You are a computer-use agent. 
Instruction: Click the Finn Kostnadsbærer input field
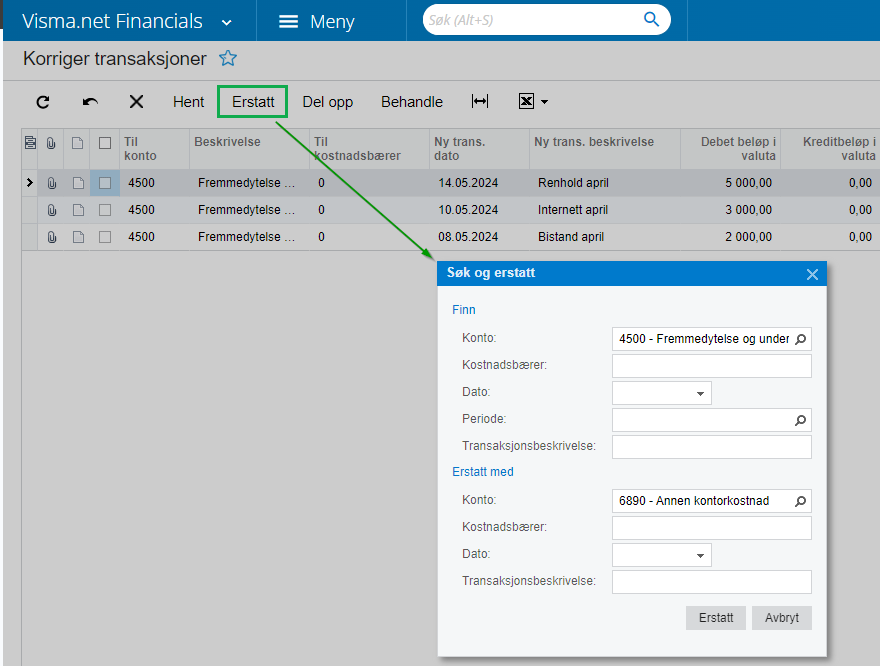712,366
